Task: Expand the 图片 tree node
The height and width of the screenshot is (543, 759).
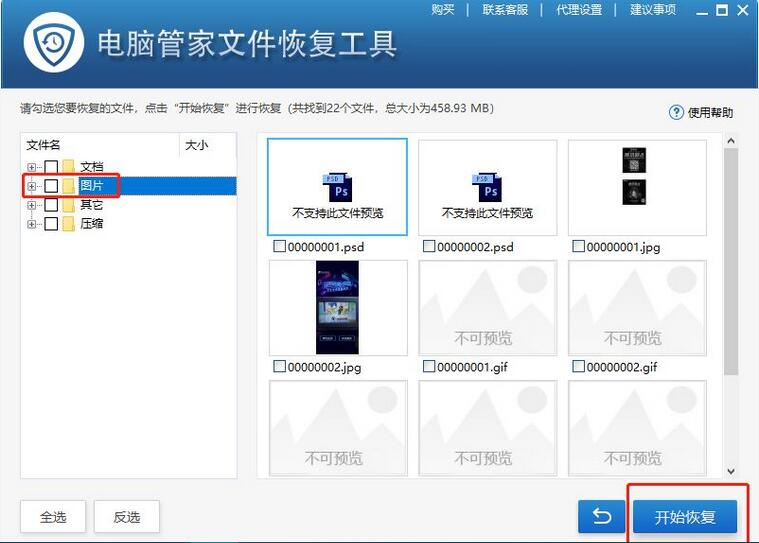Action: [31, 186]
